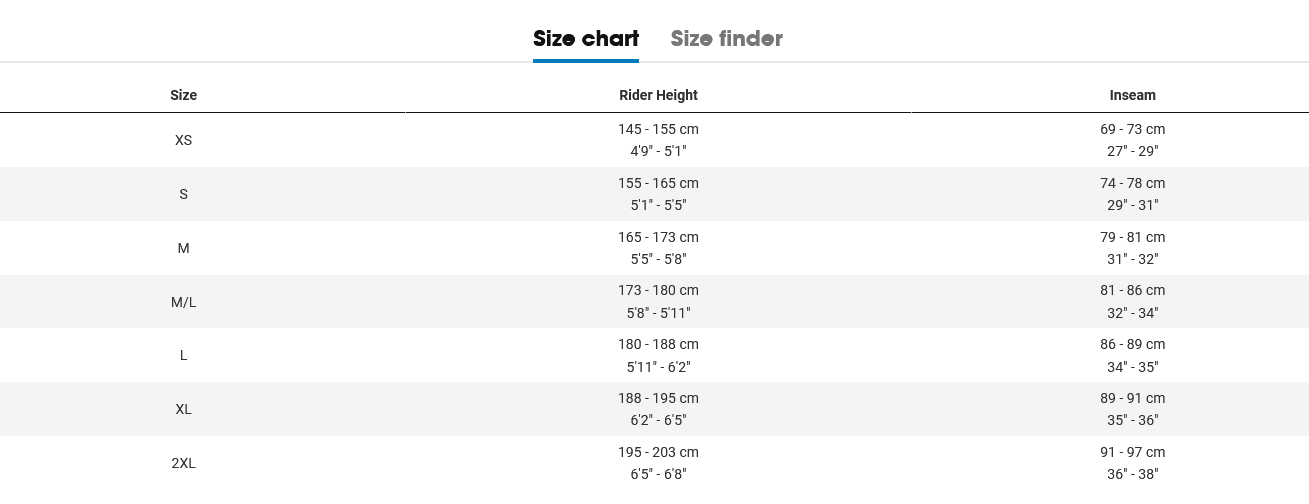The width and height of the screenshot is (1309, 504).
Task: Select the 2XL size row label
Action: [x=184, y=463]
